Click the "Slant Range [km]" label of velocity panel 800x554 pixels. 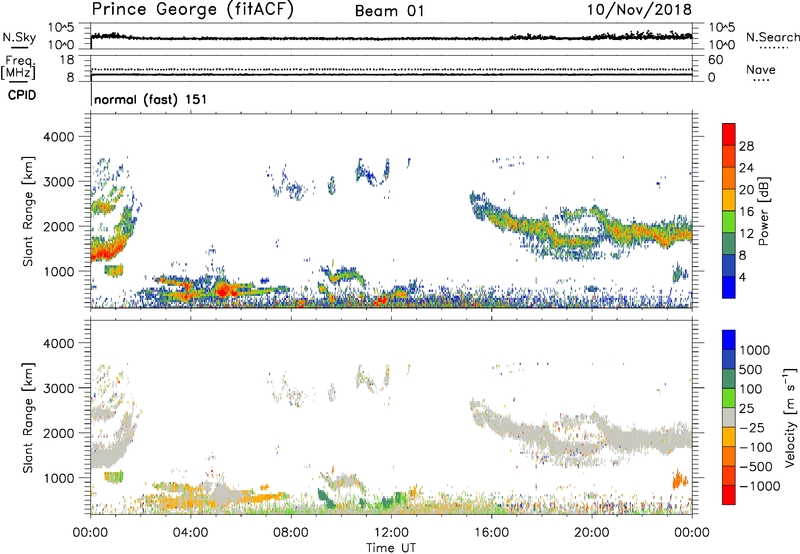click(28, 417)
